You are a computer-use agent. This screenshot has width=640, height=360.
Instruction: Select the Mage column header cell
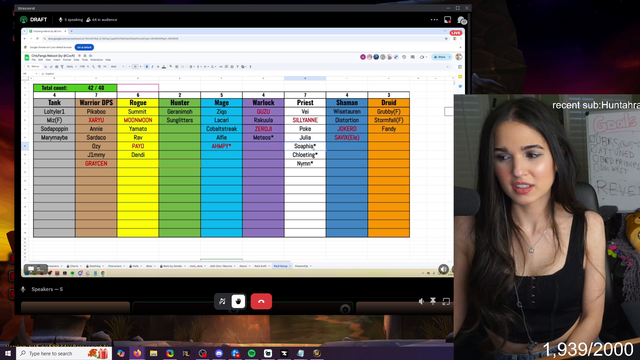click(222, 103)
